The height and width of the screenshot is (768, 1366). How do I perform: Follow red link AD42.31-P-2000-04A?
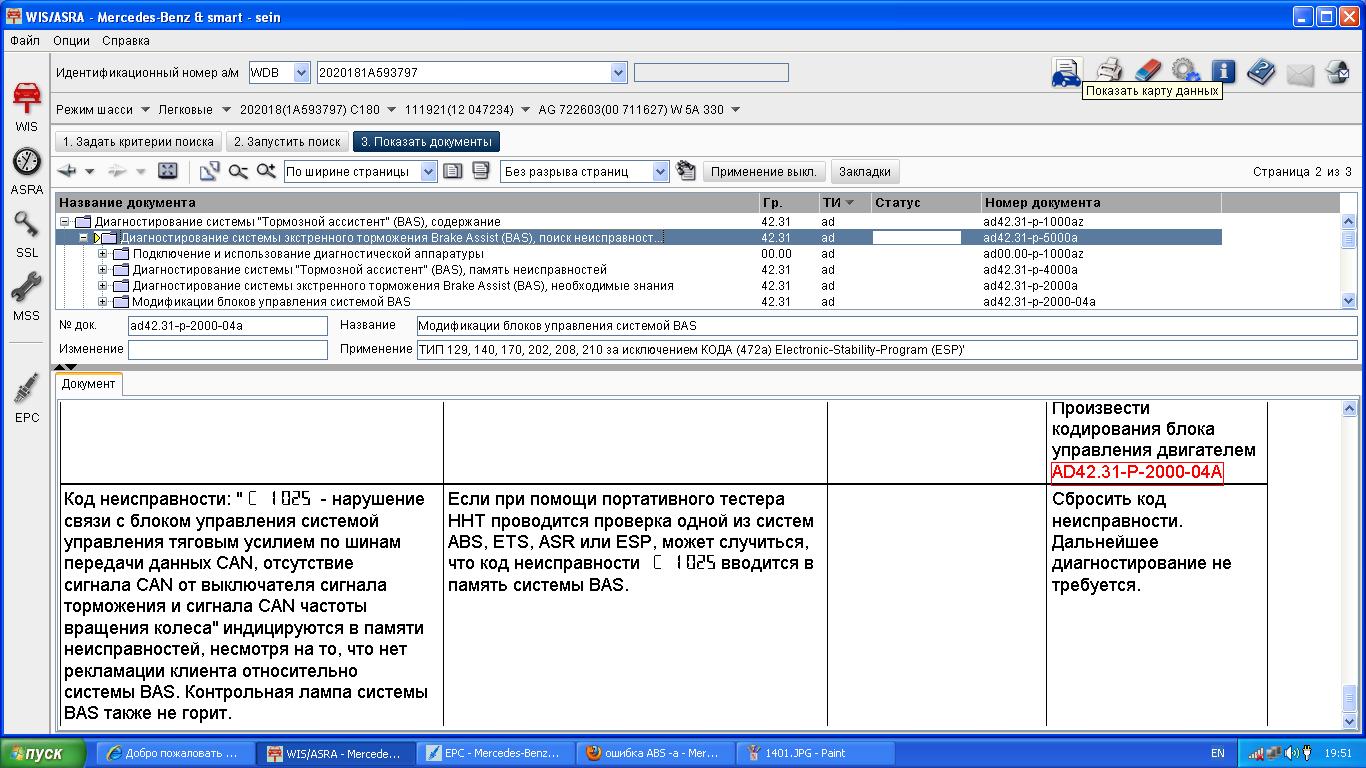point(1137,473)
